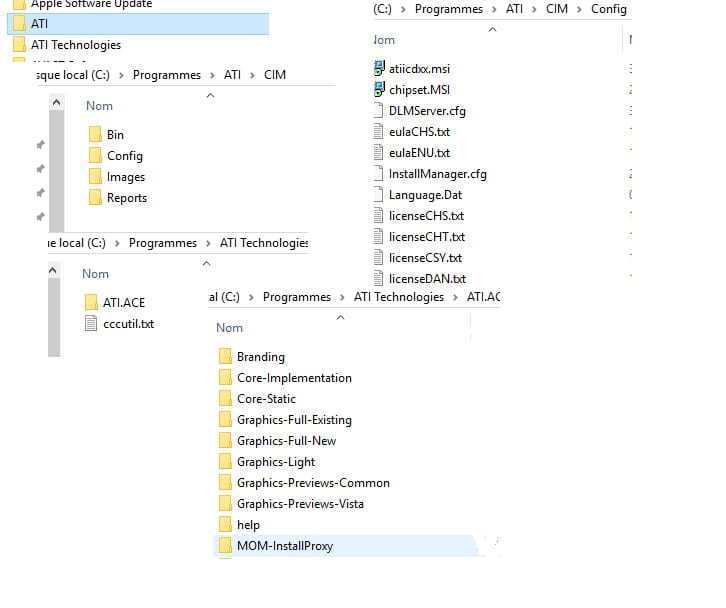Click sort arrow above Nom in CIM window
The width and height of the screenshot is (726, 608).
pyautogui.click(x=210, y=95)
